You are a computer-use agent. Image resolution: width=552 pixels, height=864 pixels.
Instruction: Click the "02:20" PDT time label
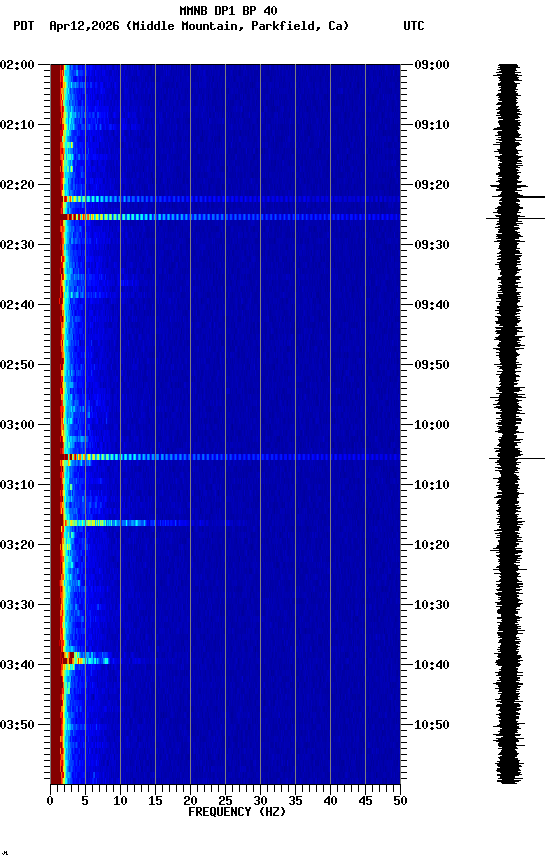point(17,185)
